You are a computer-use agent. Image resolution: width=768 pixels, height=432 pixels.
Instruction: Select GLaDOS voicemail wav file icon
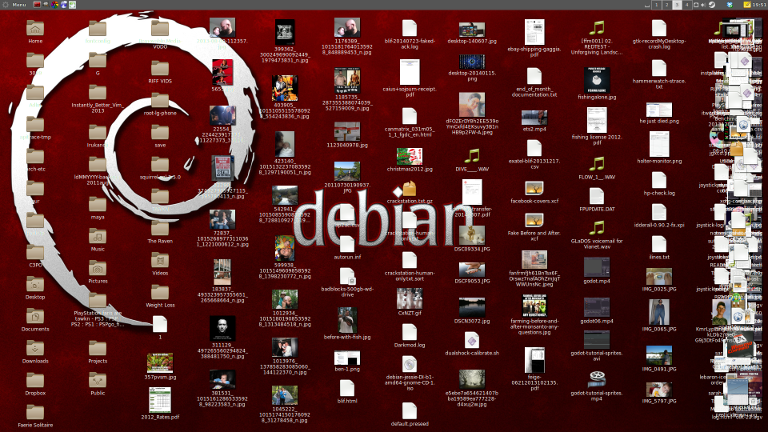tap(597, 228)
